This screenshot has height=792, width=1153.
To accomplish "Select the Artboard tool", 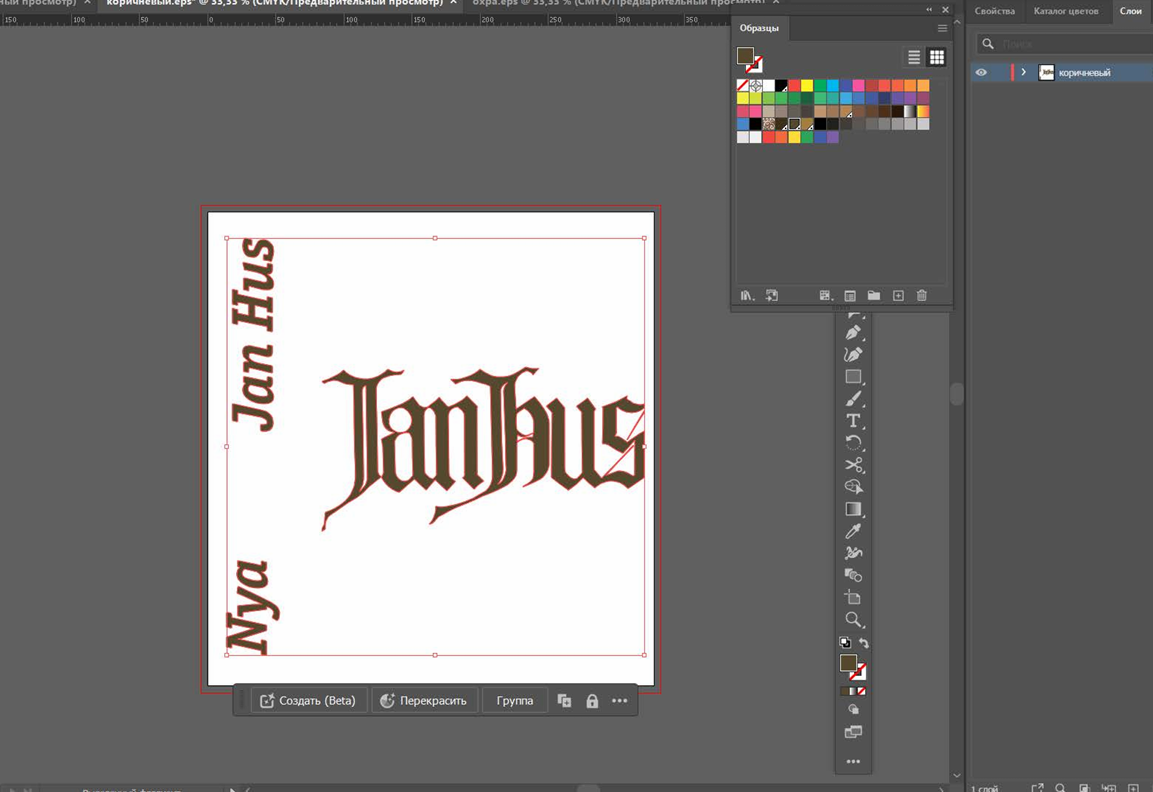I will click(x=853, y=597).
